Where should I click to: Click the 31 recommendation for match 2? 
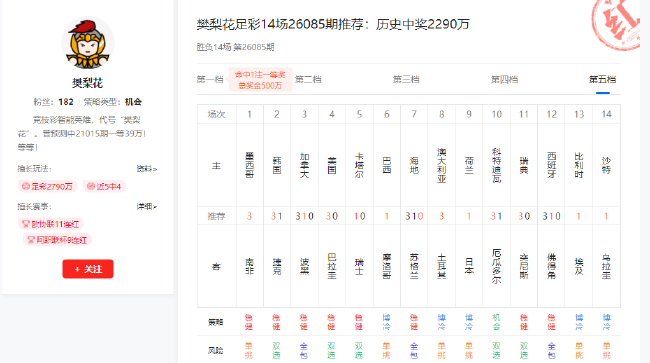click(x=277, y=216)
